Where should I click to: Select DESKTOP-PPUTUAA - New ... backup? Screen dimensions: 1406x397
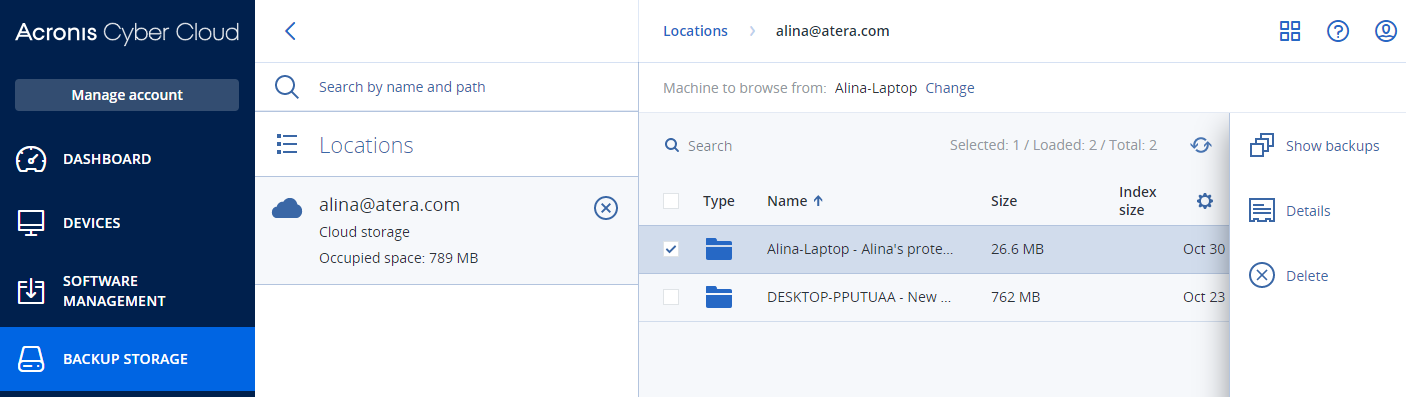pos(859,297)
